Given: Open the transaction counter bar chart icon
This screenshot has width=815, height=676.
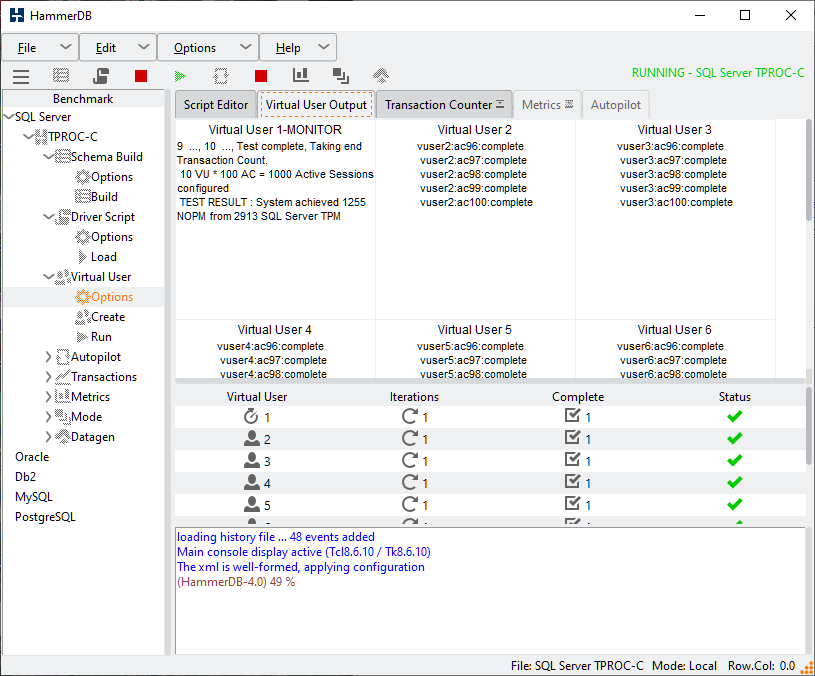Looking at the screenshot, I should [x=300, y=76].
